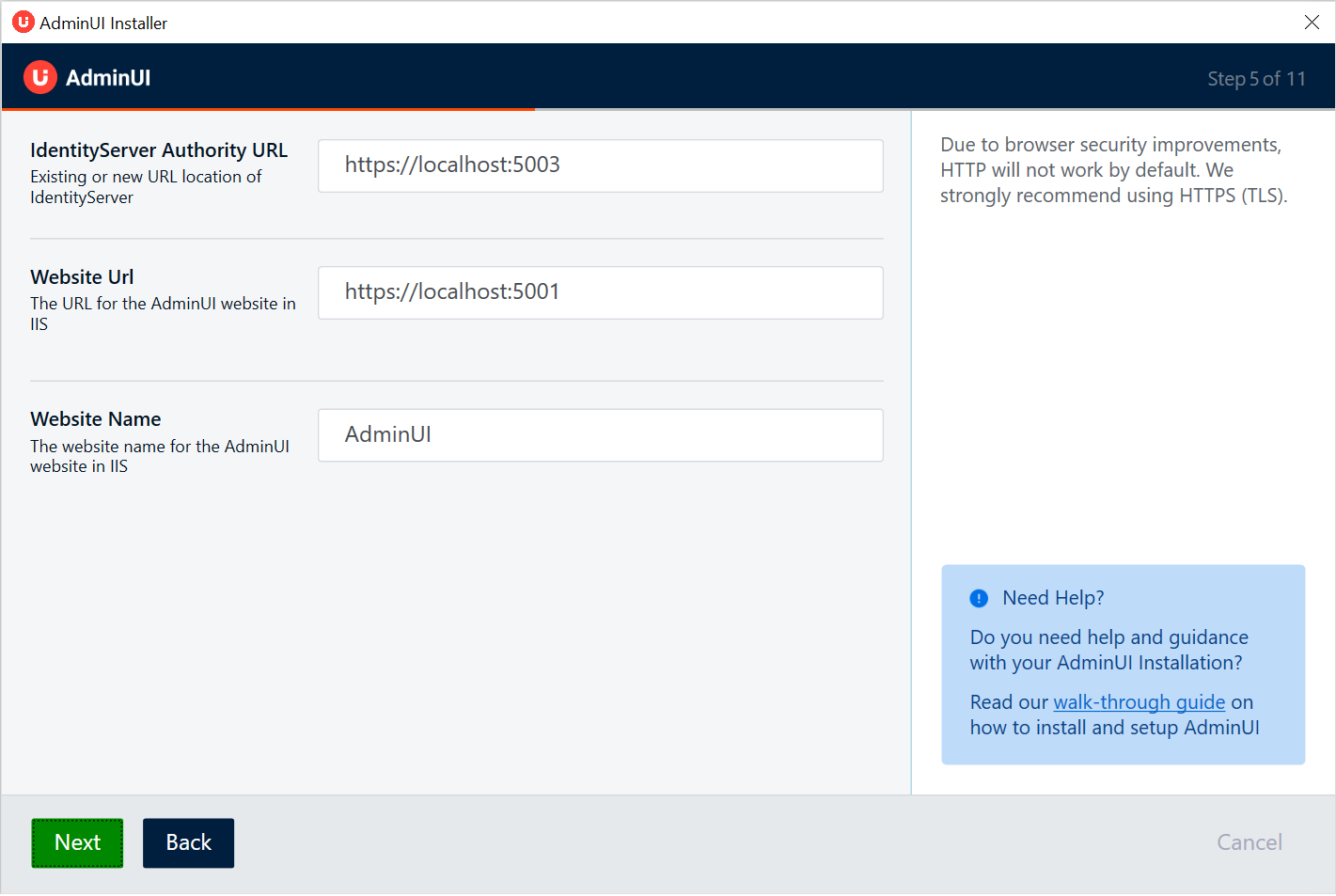Screen dimensions: 1336x896
Task: Click Next to proceed to step 6
Action: (x=77, y=842)
